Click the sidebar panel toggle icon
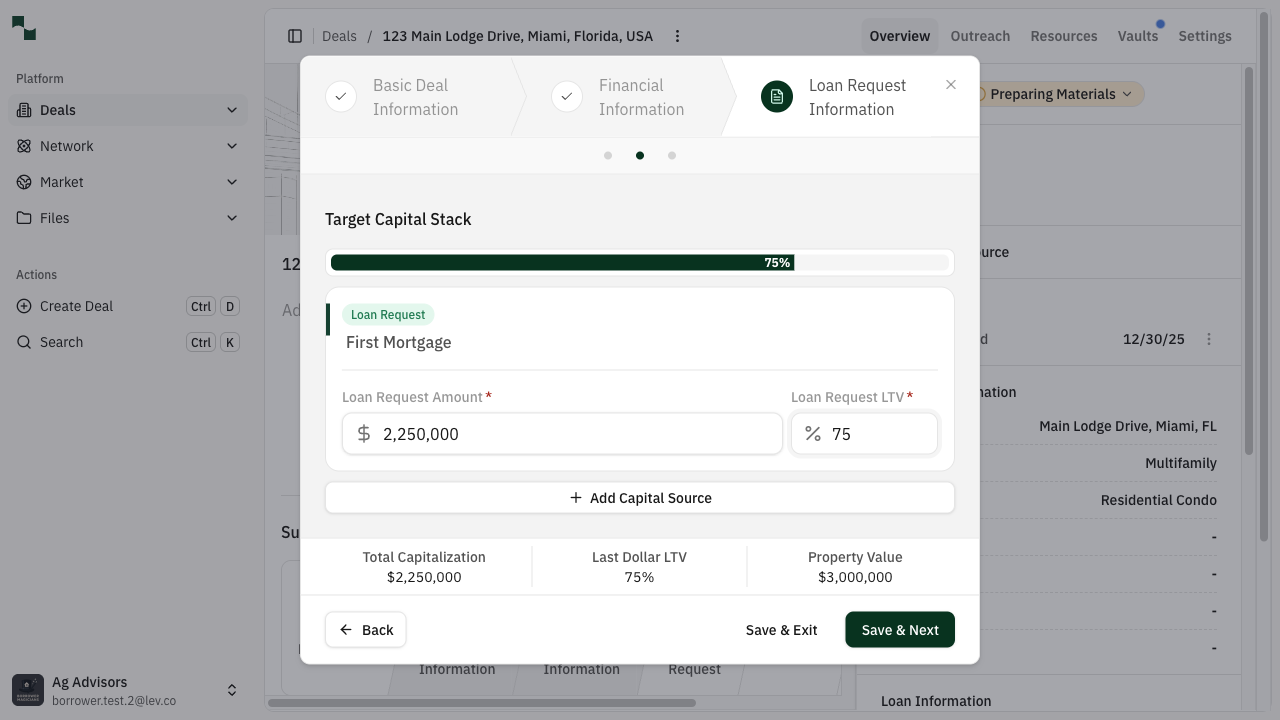The width and height of the screenshot is (1280, 720). click(295, 36)
